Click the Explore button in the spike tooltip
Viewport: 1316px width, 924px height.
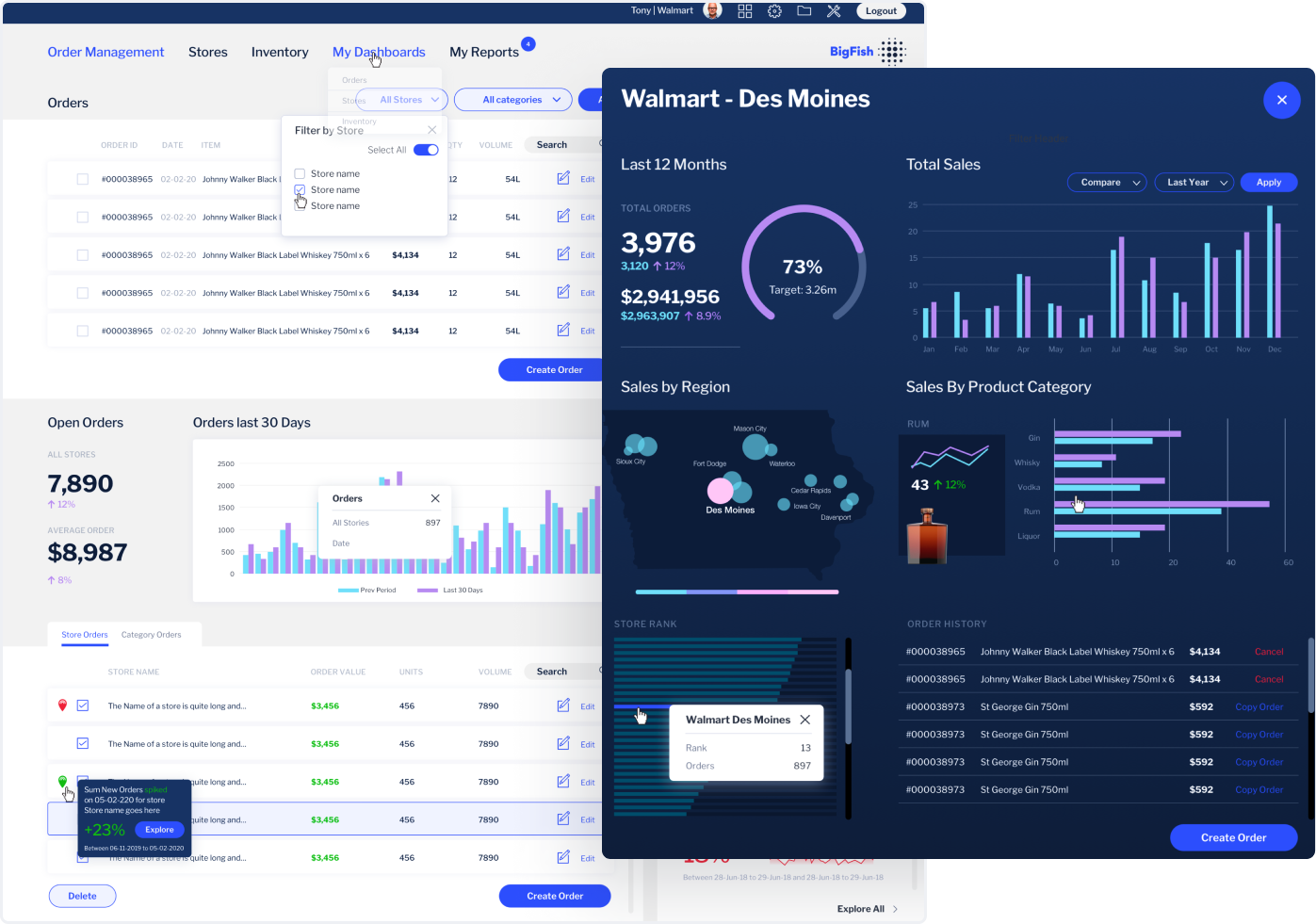tap(159, 829)
